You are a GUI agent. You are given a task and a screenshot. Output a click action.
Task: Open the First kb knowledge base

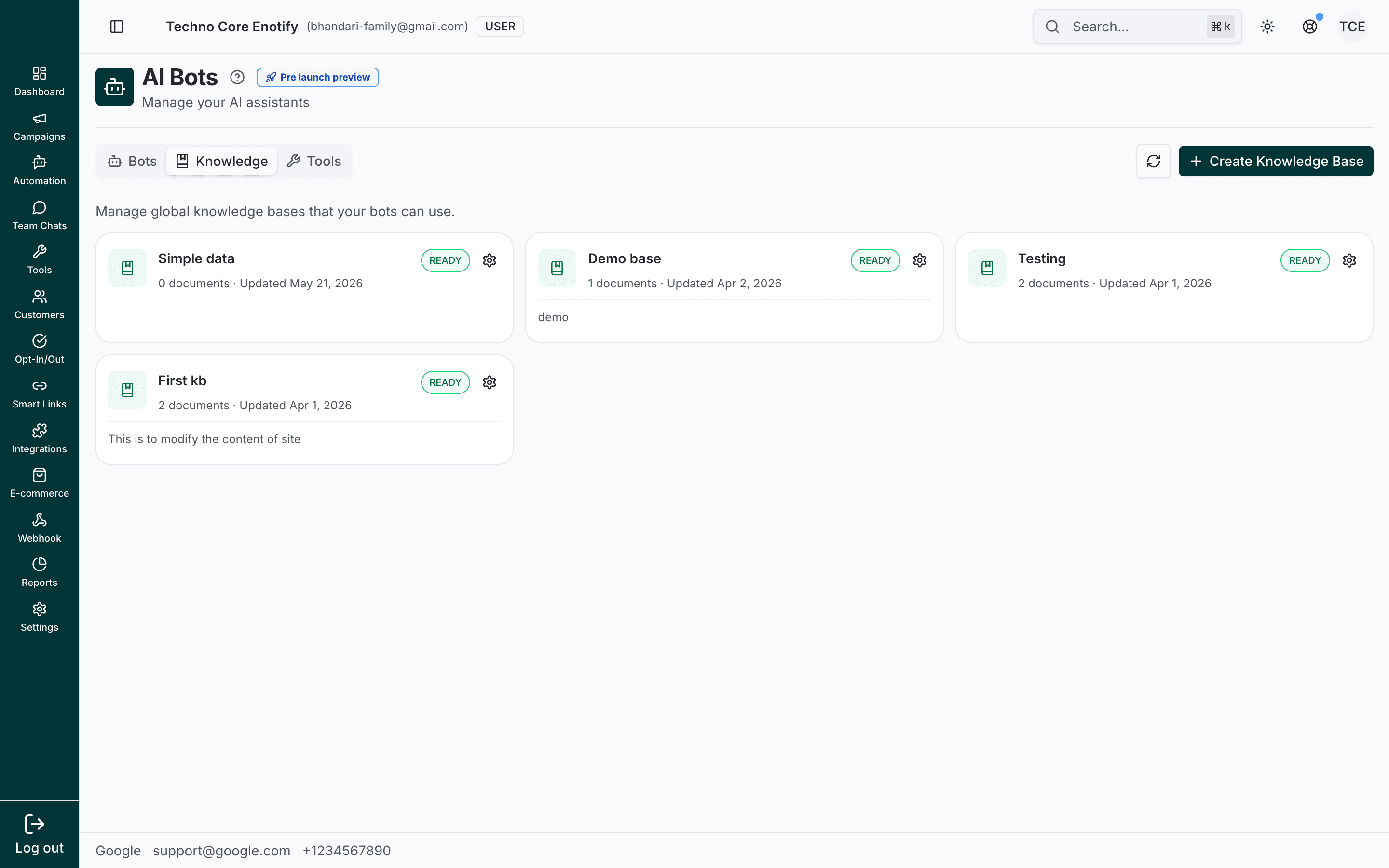coord(304,409)
